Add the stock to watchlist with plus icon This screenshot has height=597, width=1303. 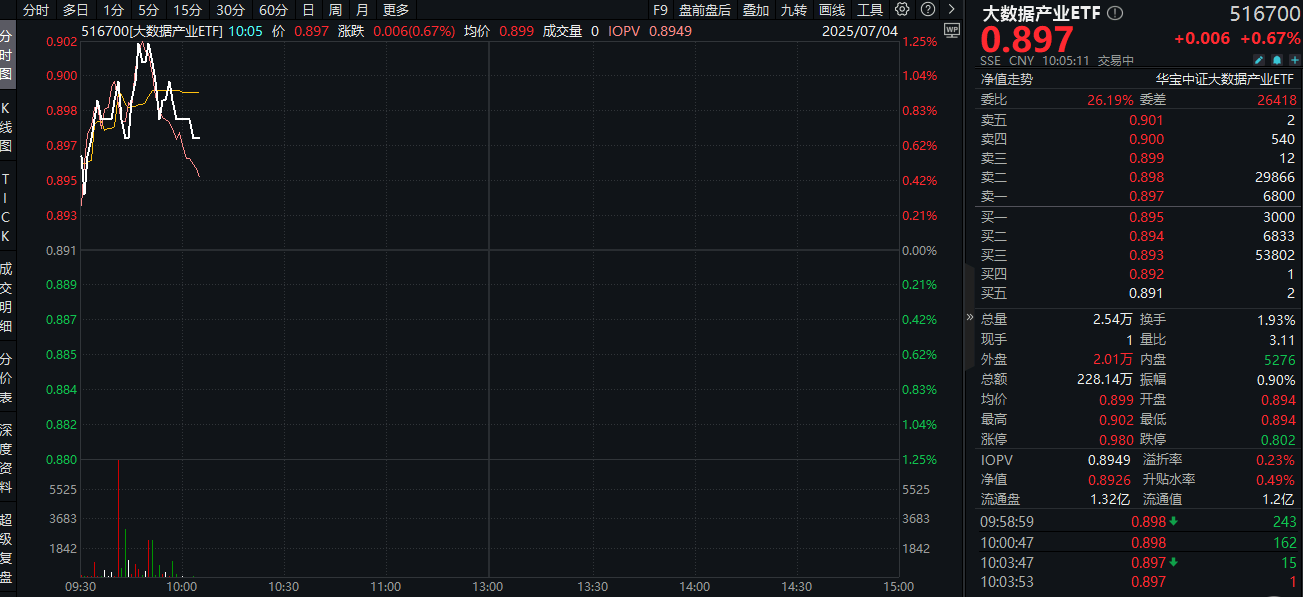point(1294,60)
